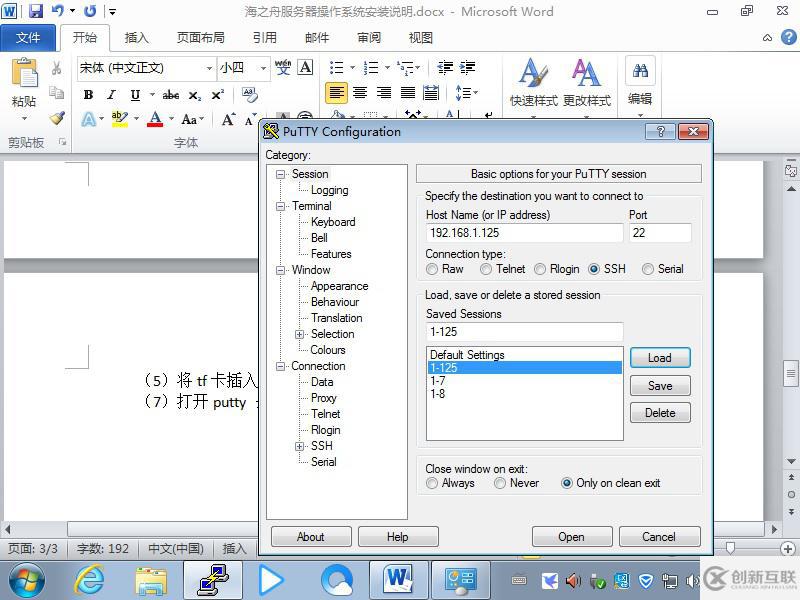Open the font name dropdown

[x=209, y=68]
